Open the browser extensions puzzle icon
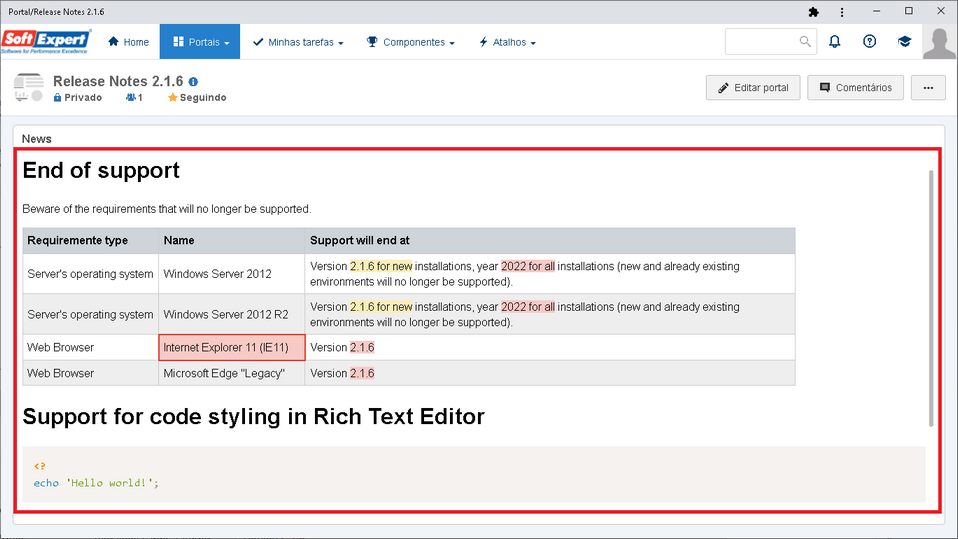 813,12
